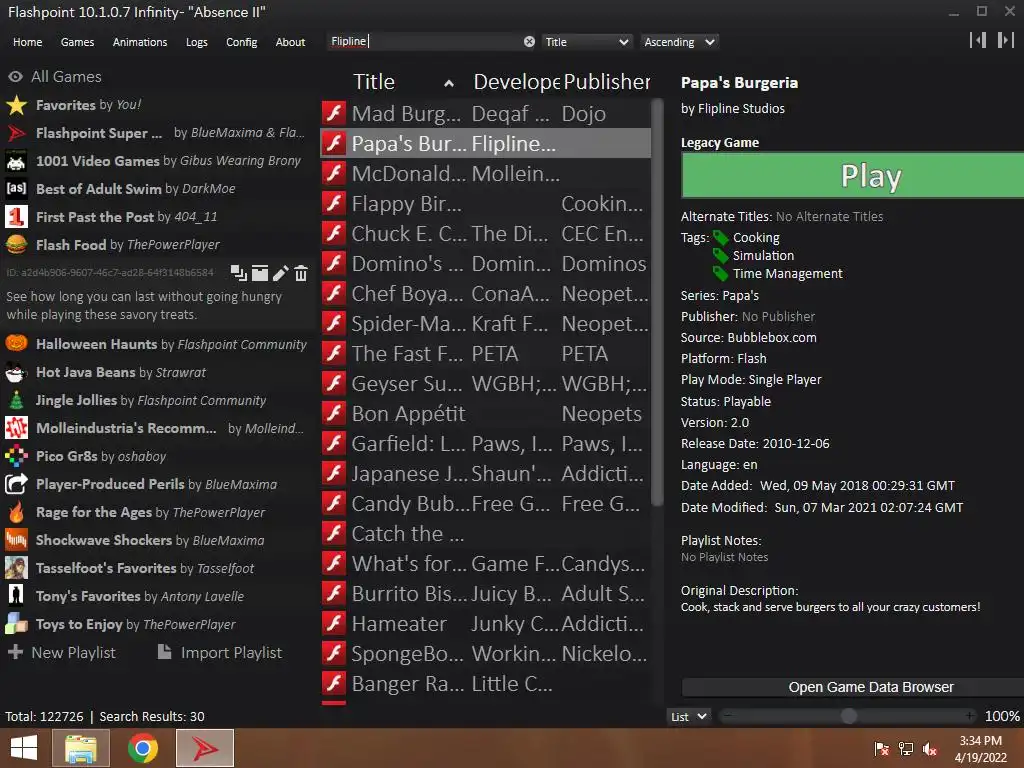Clear the search field text
The width and height of the screenshot is (1024, 768).
529,42
